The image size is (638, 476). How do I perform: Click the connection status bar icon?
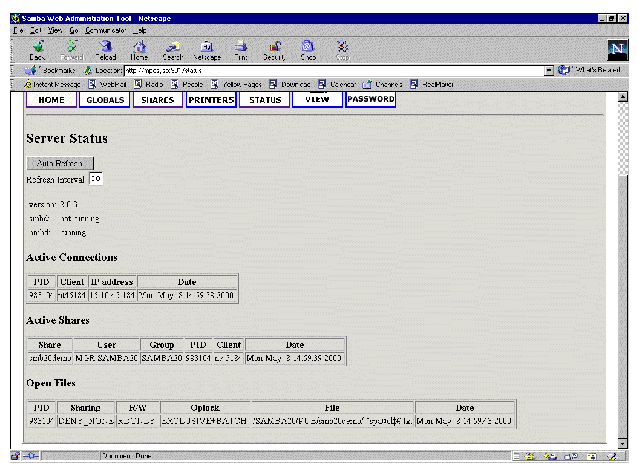(x=31, y=456)
